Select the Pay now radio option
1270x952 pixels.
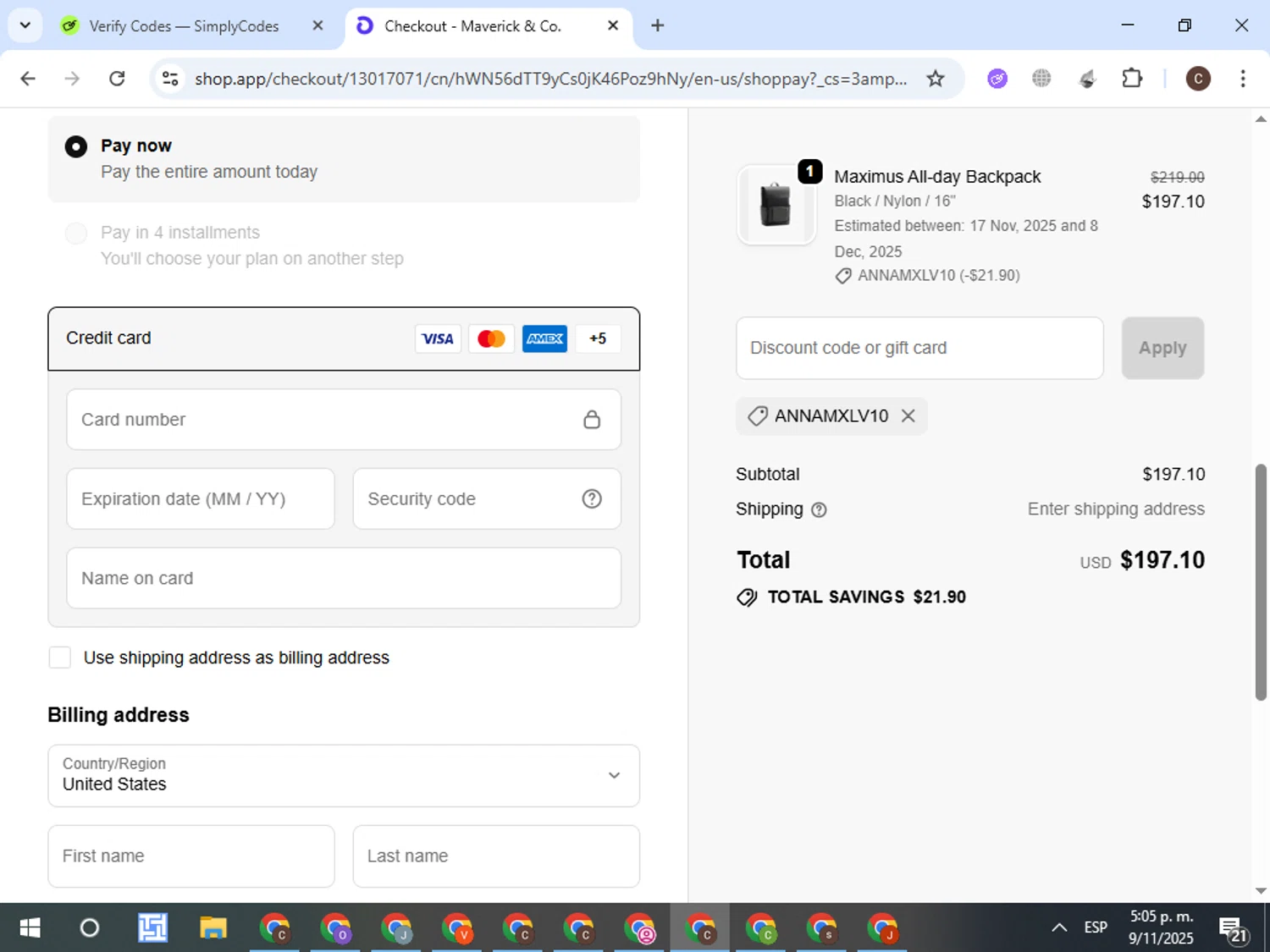pos(76,146)
